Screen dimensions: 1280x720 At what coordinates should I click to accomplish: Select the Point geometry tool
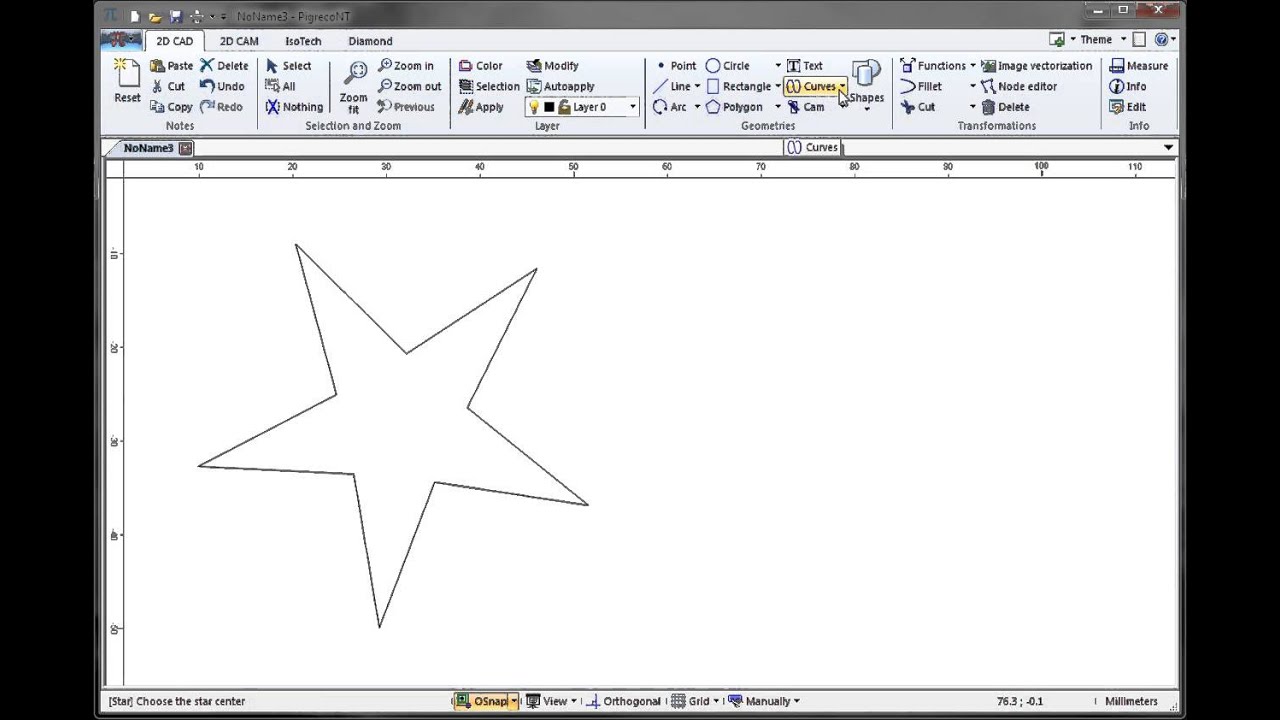point(675,66)
